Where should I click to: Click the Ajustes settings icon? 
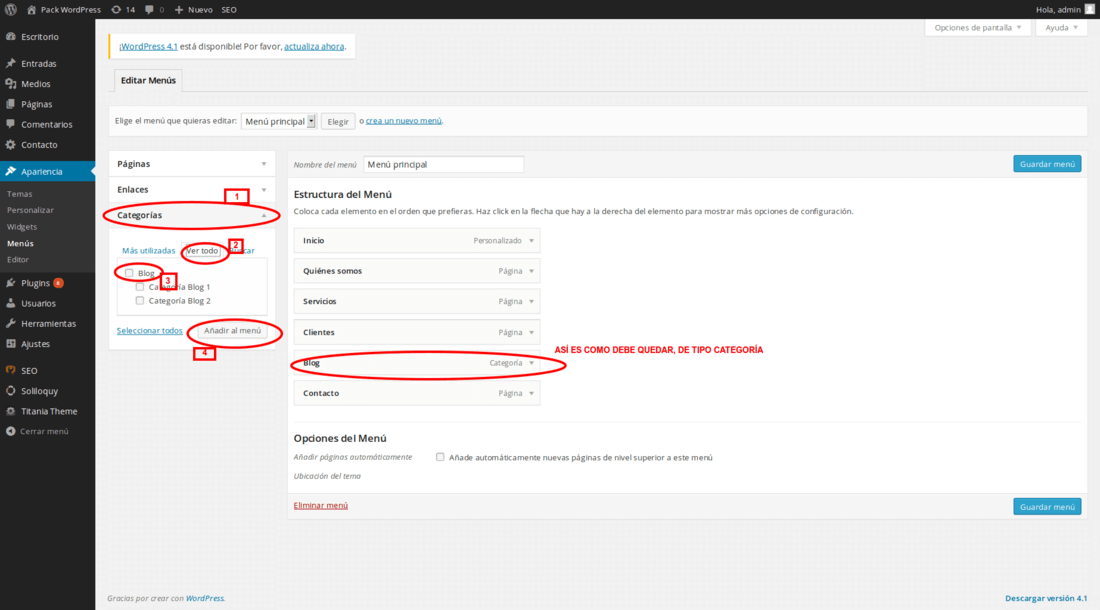11,344
